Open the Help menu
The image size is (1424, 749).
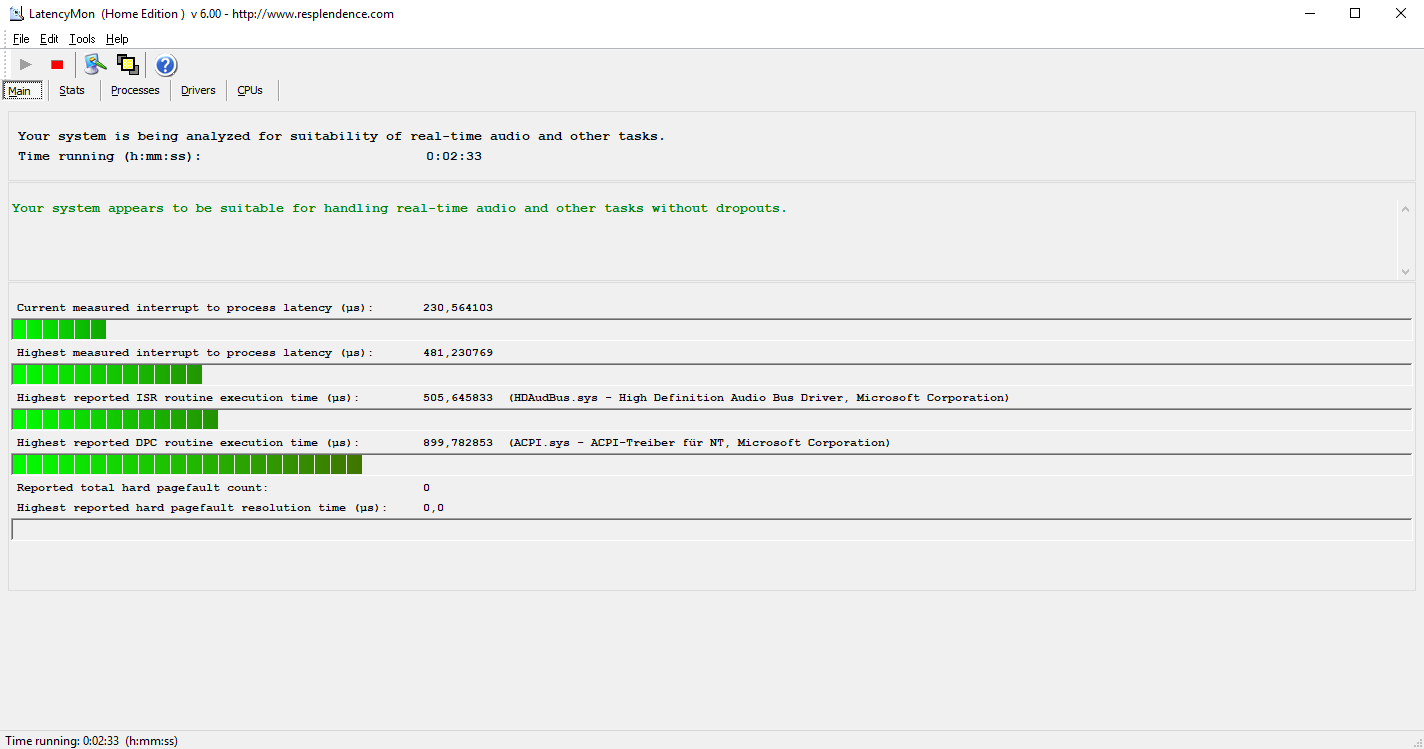(117, 39)
